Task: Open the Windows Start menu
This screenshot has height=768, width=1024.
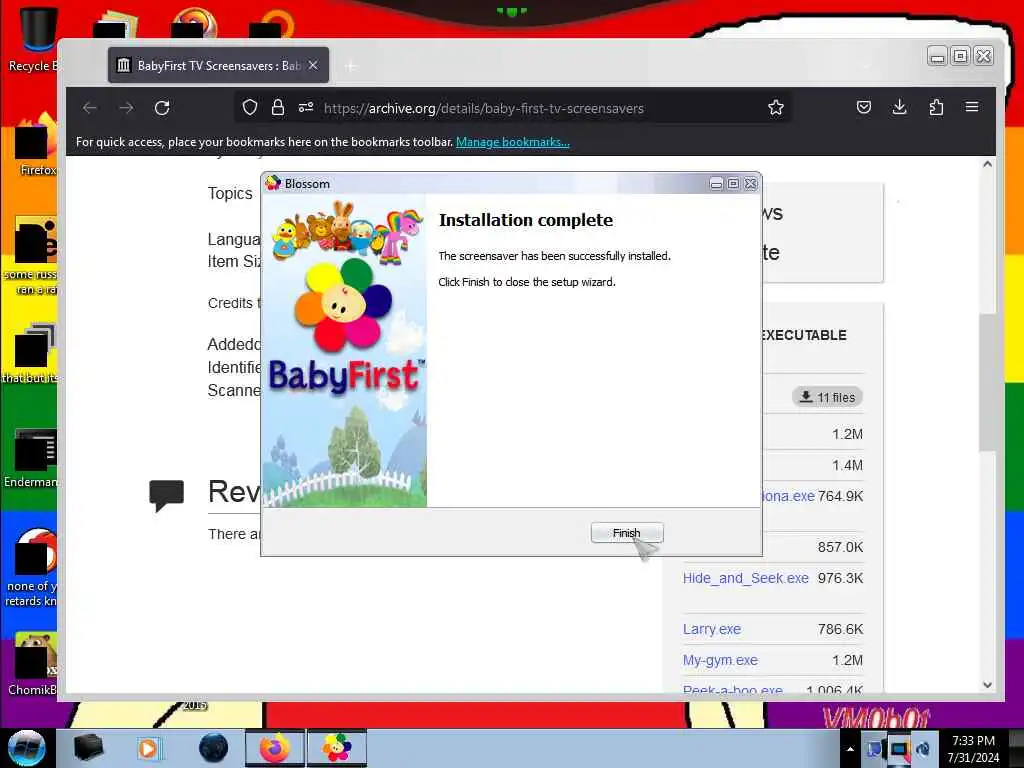Action: (x=25, y=748)
